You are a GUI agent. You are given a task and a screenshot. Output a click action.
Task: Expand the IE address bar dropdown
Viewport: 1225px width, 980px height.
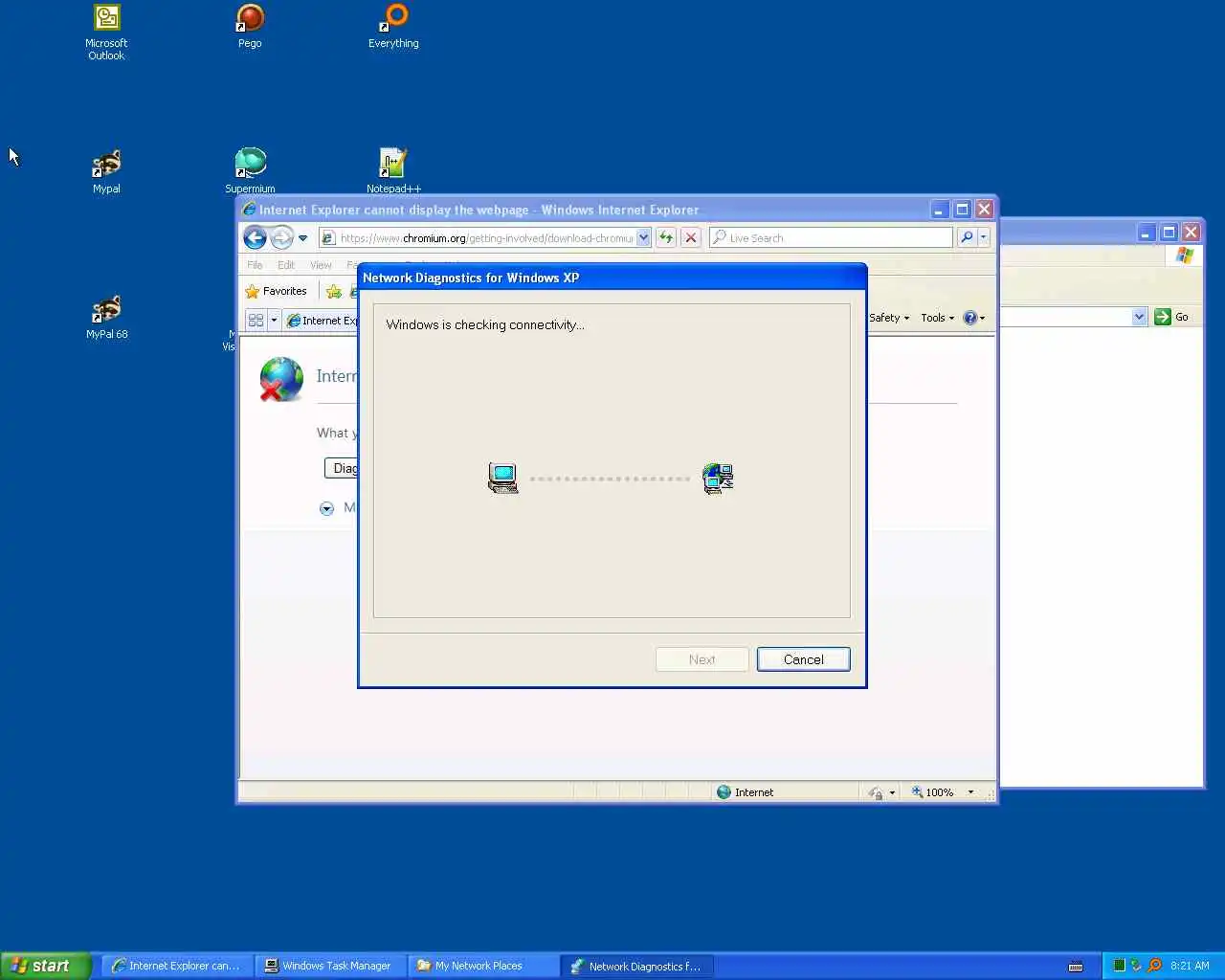[643, 237]
